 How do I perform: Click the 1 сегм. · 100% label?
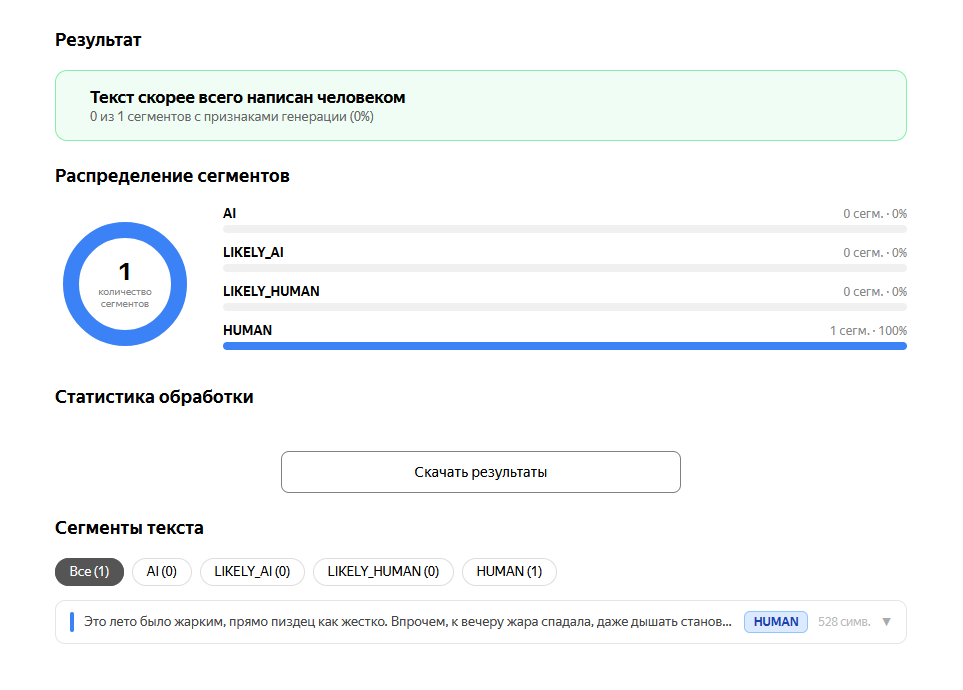coord(868,331)
